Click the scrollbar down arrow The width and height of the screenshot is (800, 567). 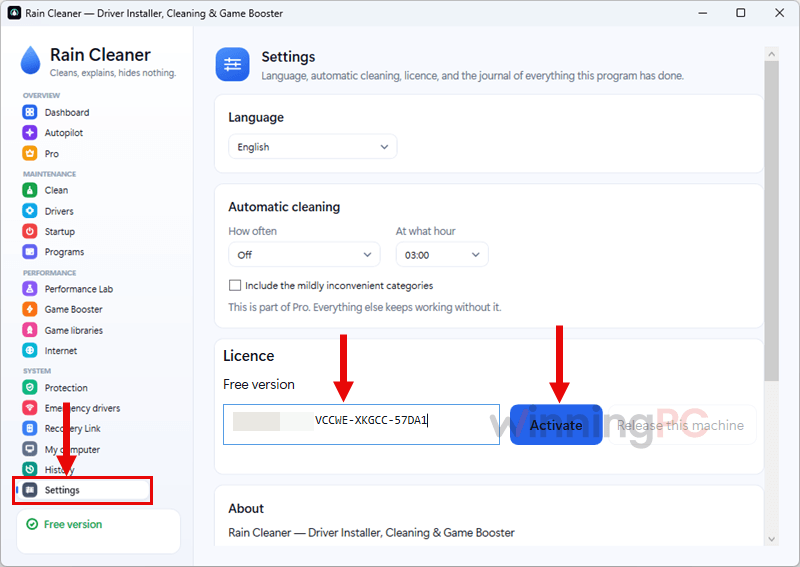coord(771,539)
